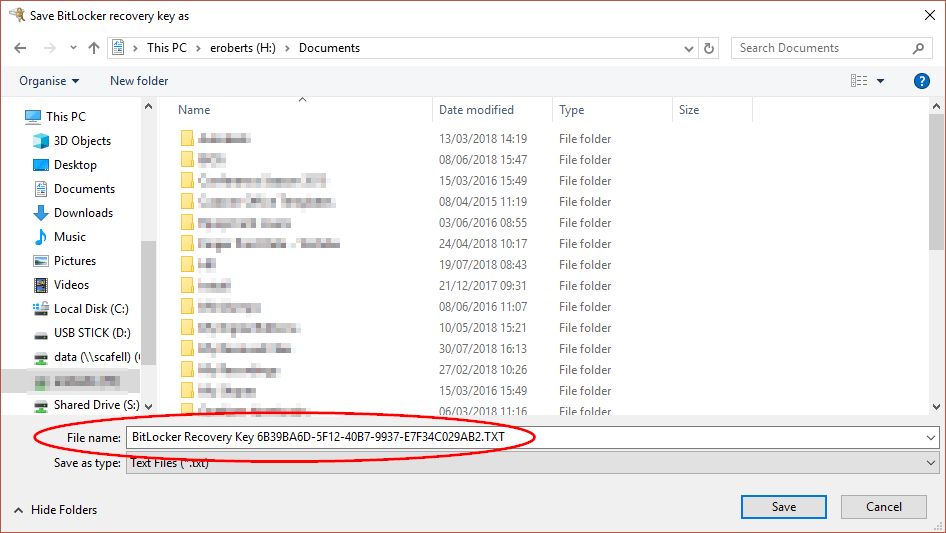Open Videos in sidebar
Screen dimensions: 946x533
coord(71,285)
